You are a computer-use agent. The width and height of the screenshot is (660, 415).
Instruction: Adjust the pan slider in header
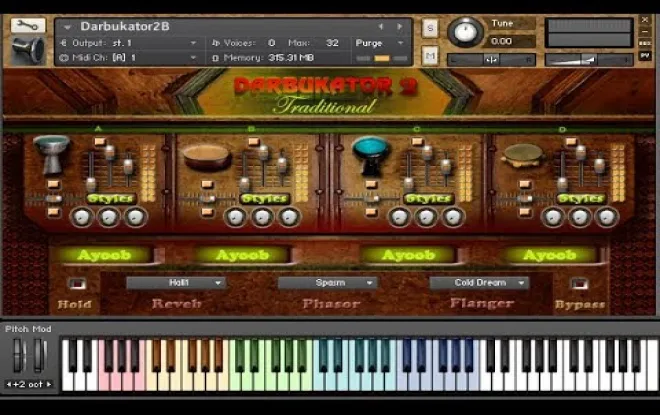pyautogui.click(x=491, y=60)
